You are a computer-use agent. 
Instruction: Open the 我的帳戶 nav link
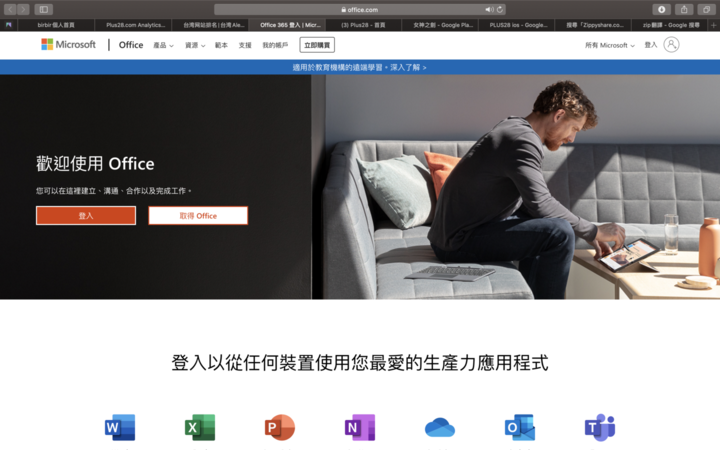click(x=275, y=45)
